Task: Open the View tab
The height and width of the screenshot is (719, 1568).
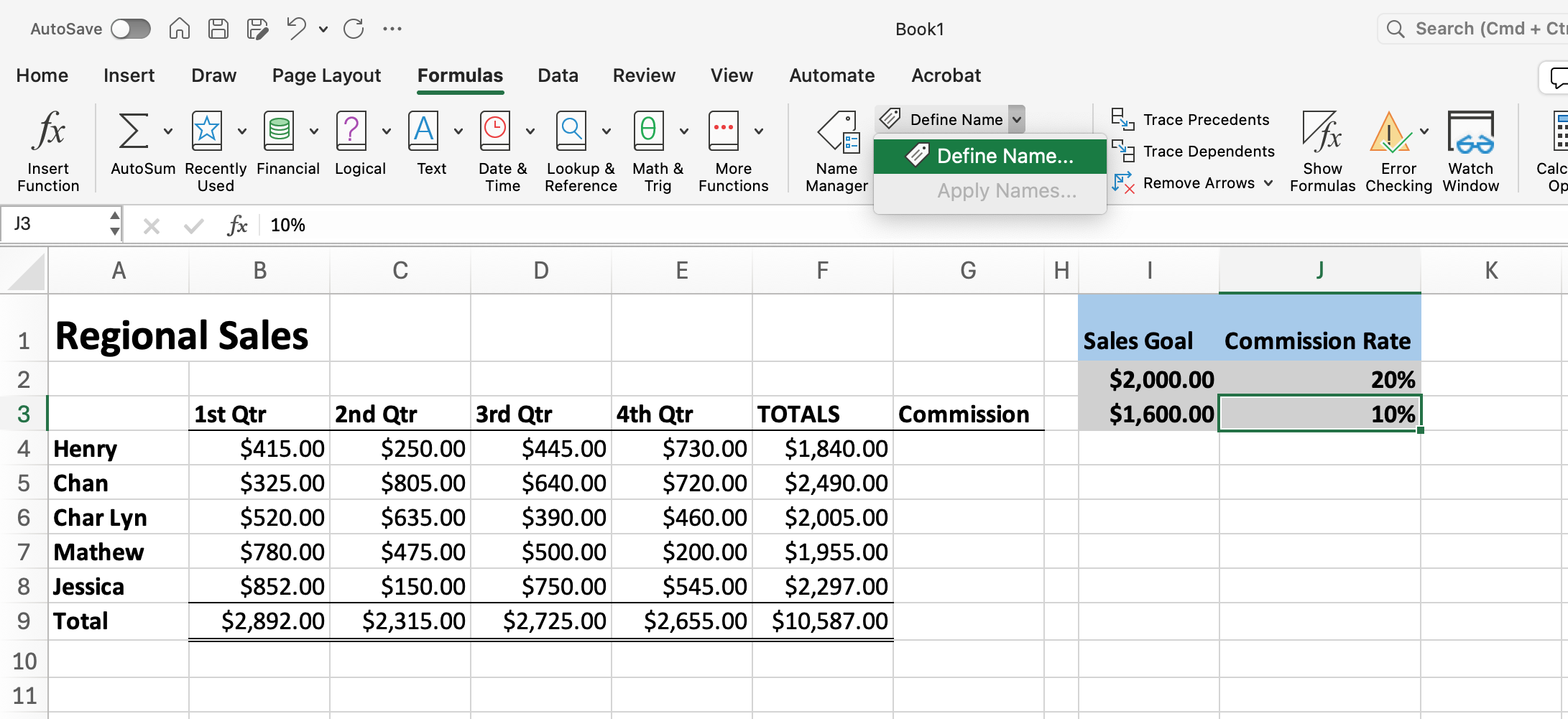Action: (x=732, y=75)
